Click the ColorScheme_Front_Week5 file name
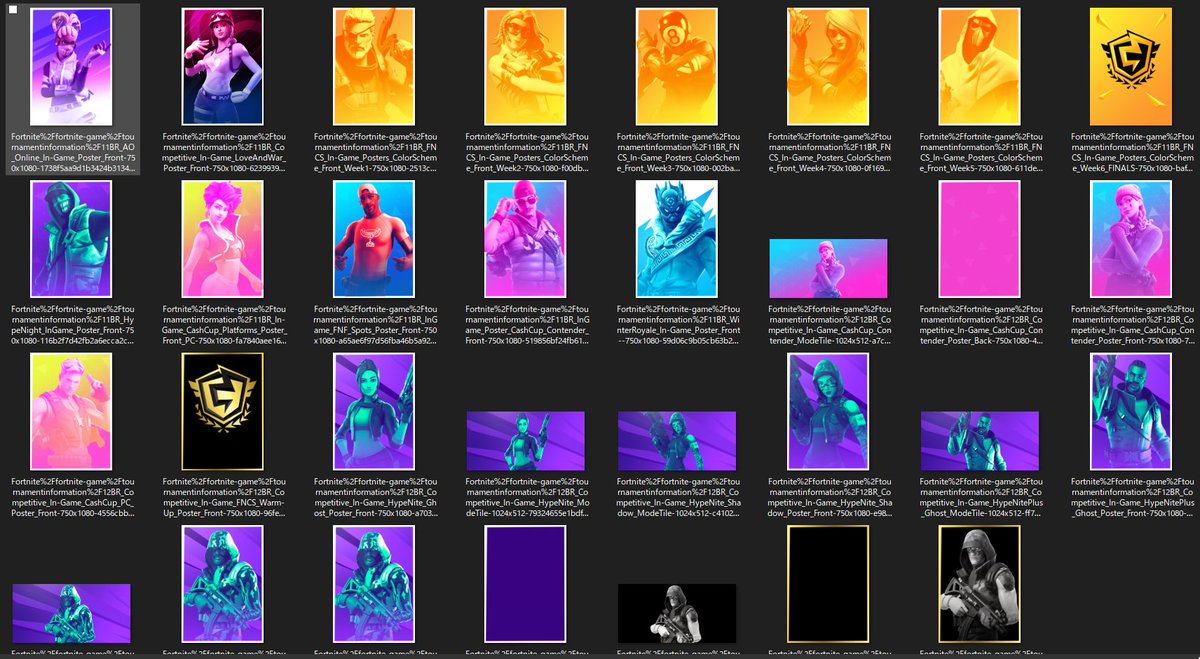 pyautogui.click(x=979, y=154)
